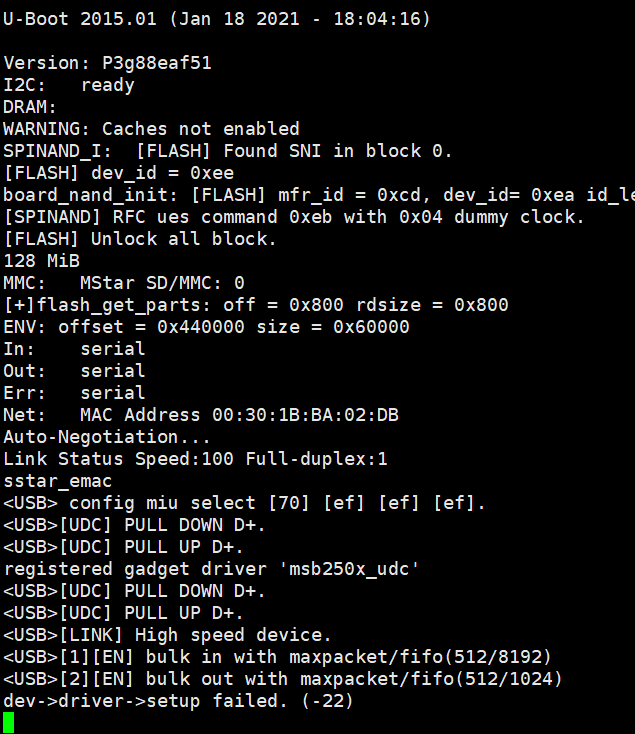The height and width of the screenshot is (734, 635).
Task: Click the flash_get_parts offset line
Action: click(x=255, y=305)
